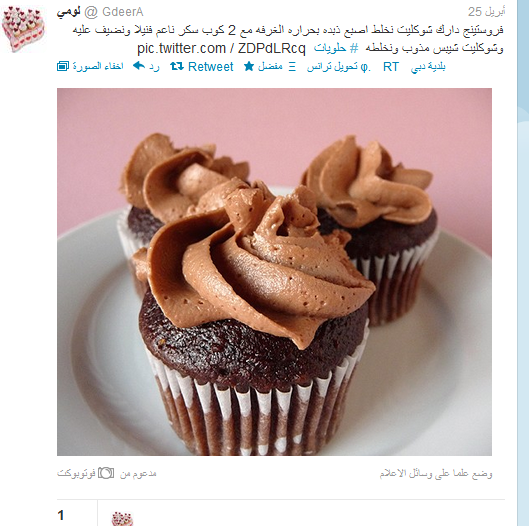
Task: Click the Retweet text button
Action: click(211, 66)
